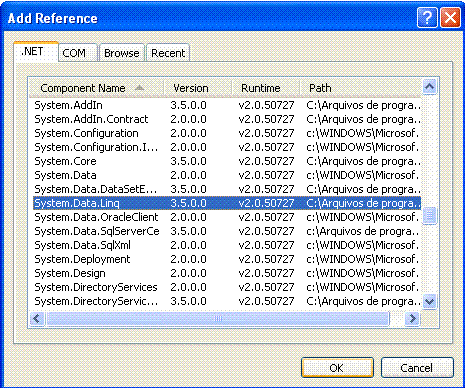Click the path of System.Data.SqlXml row
The height and width of the screenshot is (388, 465).
click(x=363, y=245)
